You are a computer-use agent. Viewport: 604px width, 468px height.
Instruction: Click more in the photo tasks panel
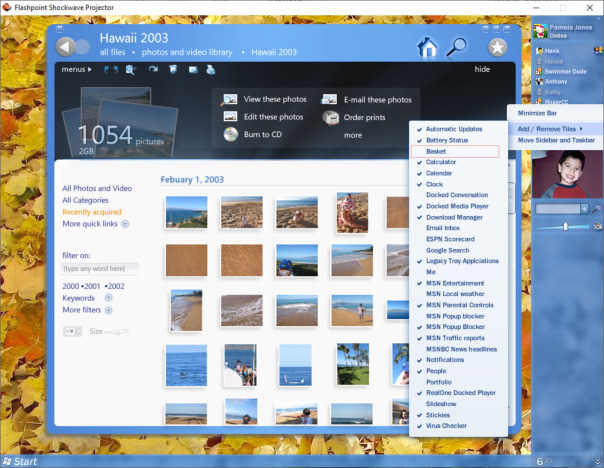point(353,135)
